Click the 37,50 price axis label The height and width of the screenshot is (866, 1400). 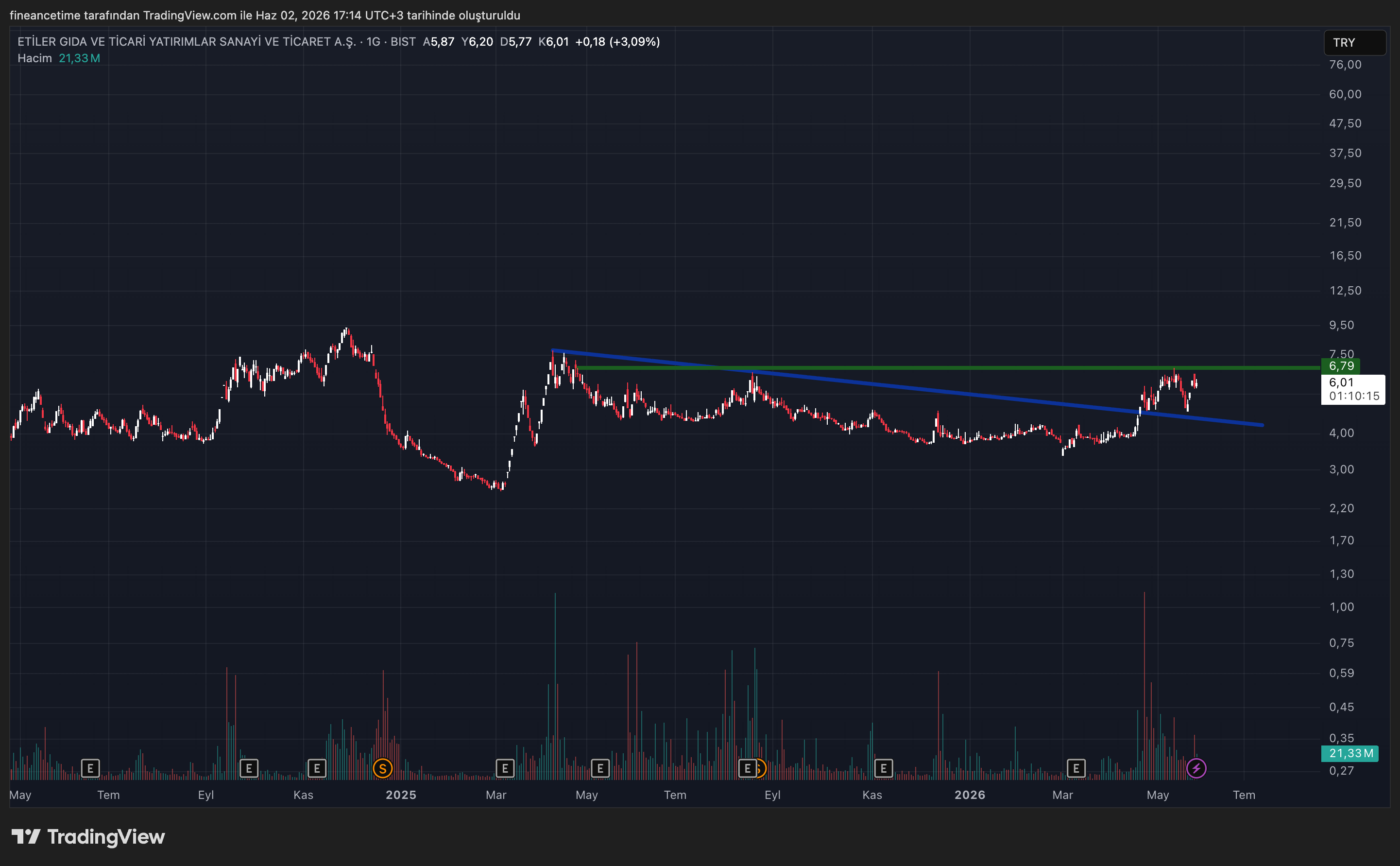coord(1345,154)
